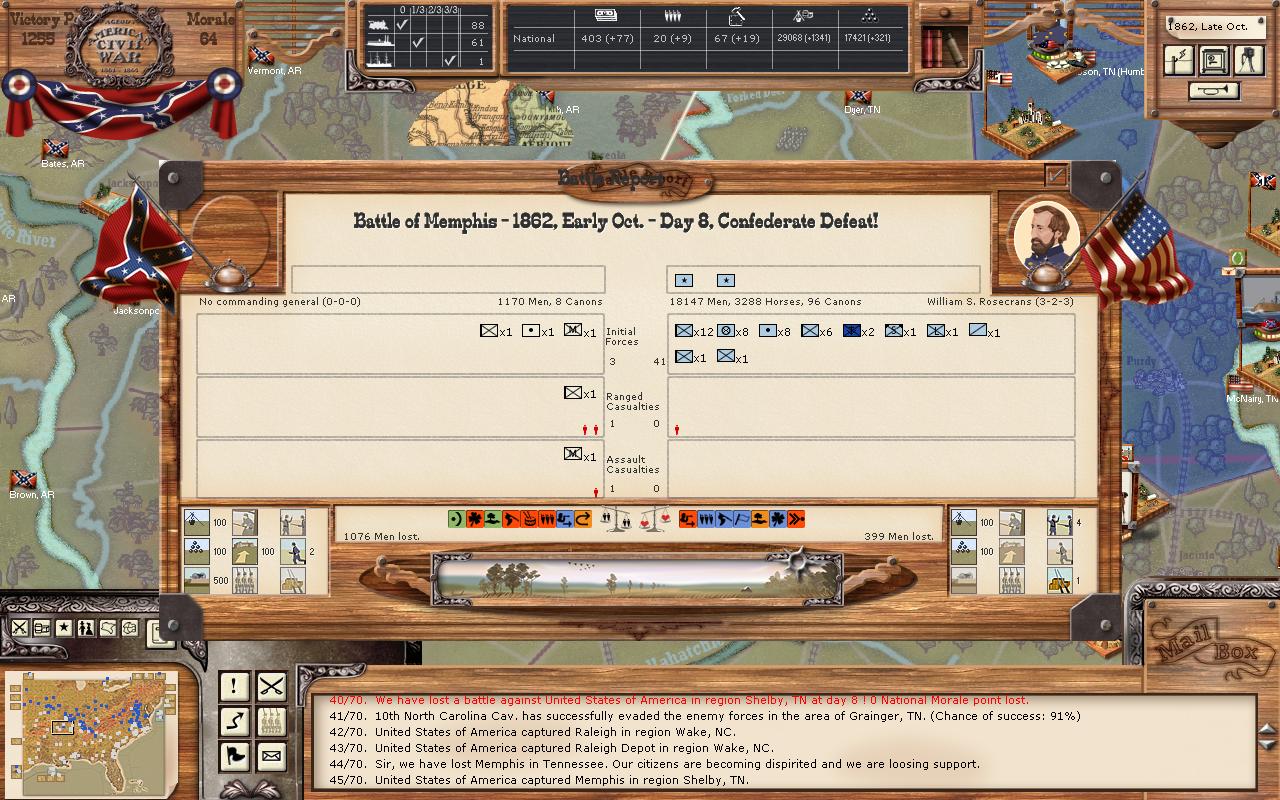Click the crossed sabers button in command panel
The width and height of the screenshot is (1280, 800).
coord(271,686)
